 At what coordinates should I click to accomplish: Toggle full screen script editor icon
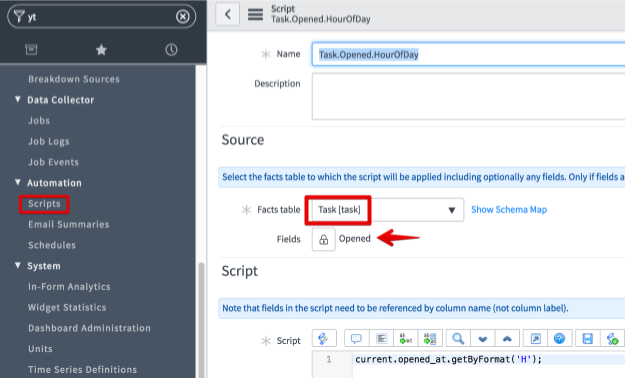pyautogui.click(x=535, y=339)
